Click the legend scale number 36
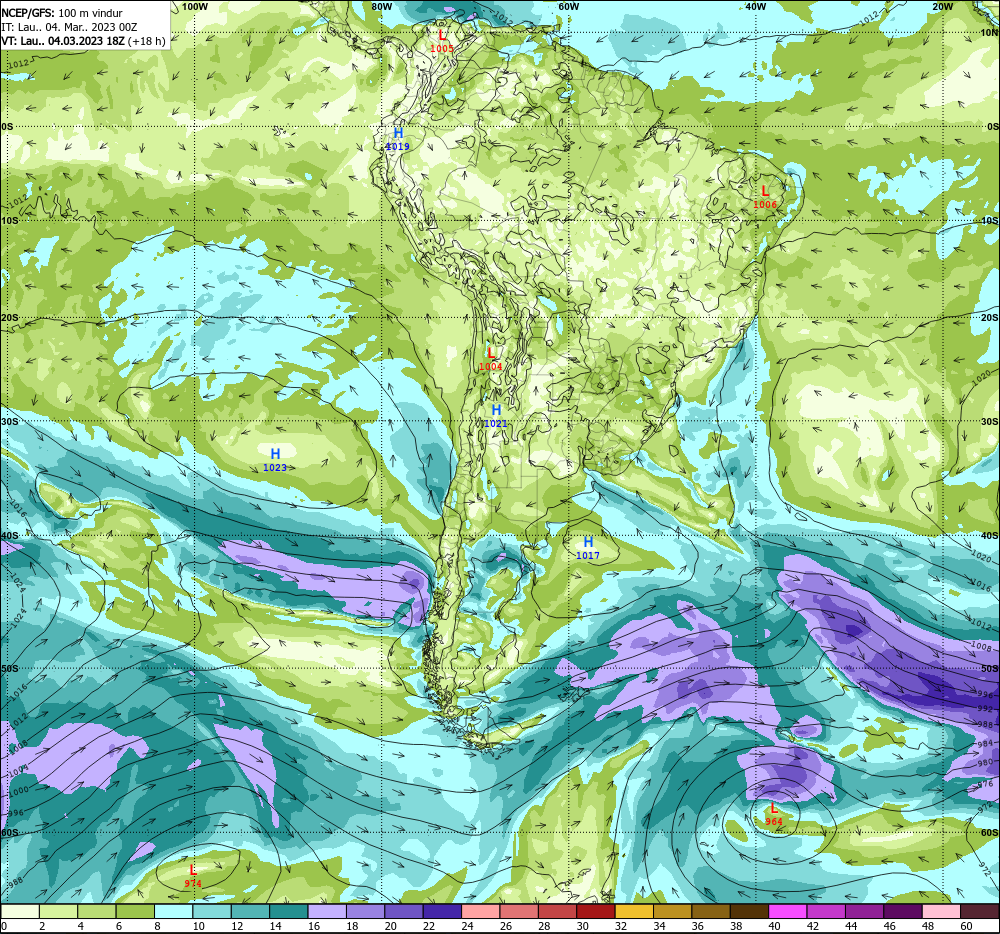1000x934 pixels. (698, 926)
